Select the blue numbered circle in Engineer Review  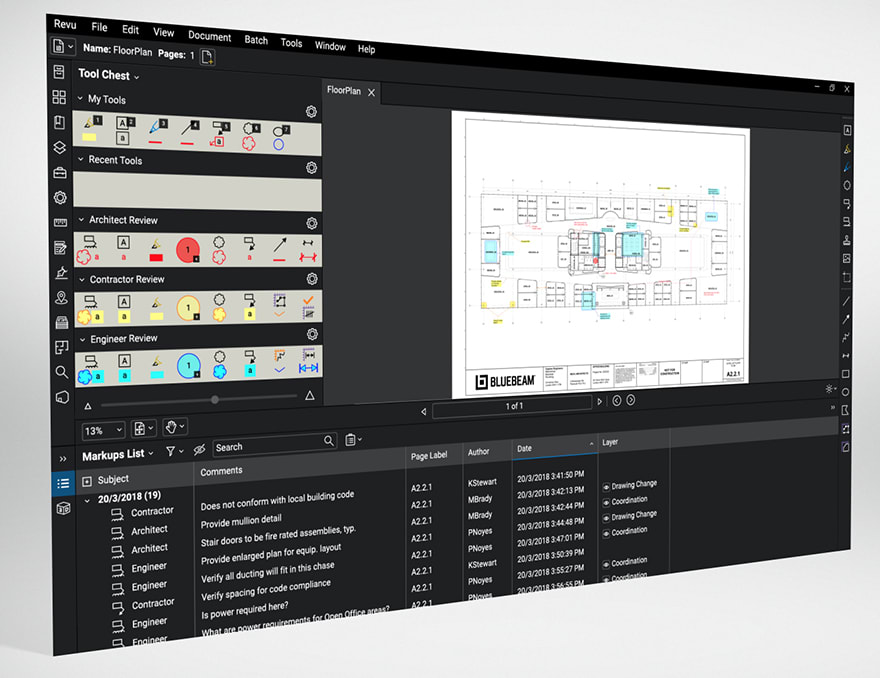pos(189,366)
